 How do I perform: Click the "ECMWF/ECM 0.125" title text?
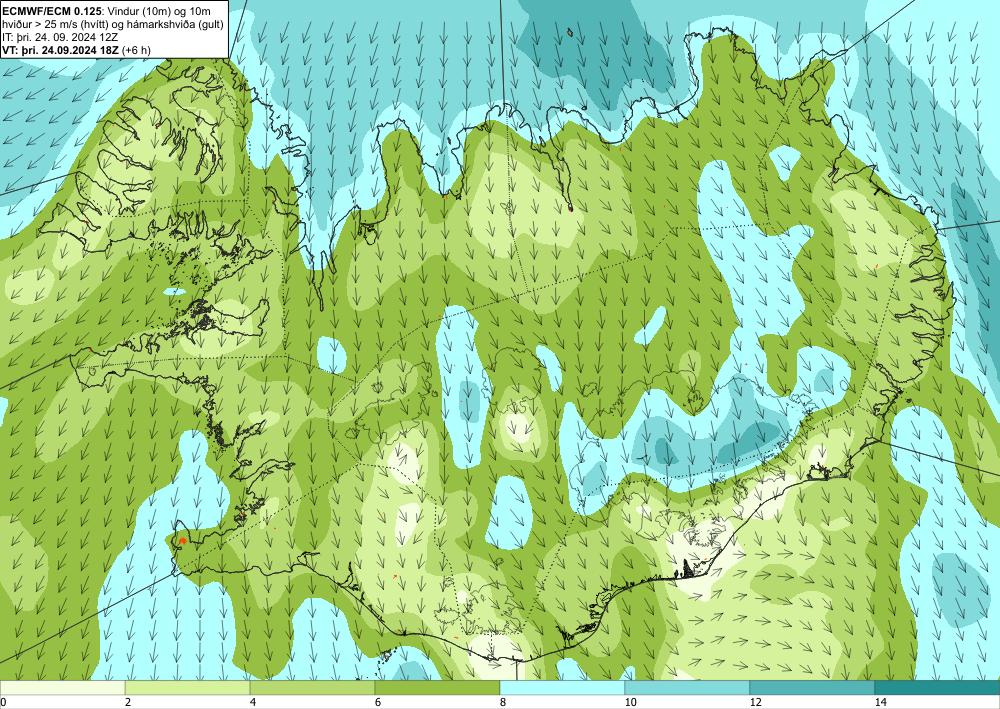coord(54,9)
